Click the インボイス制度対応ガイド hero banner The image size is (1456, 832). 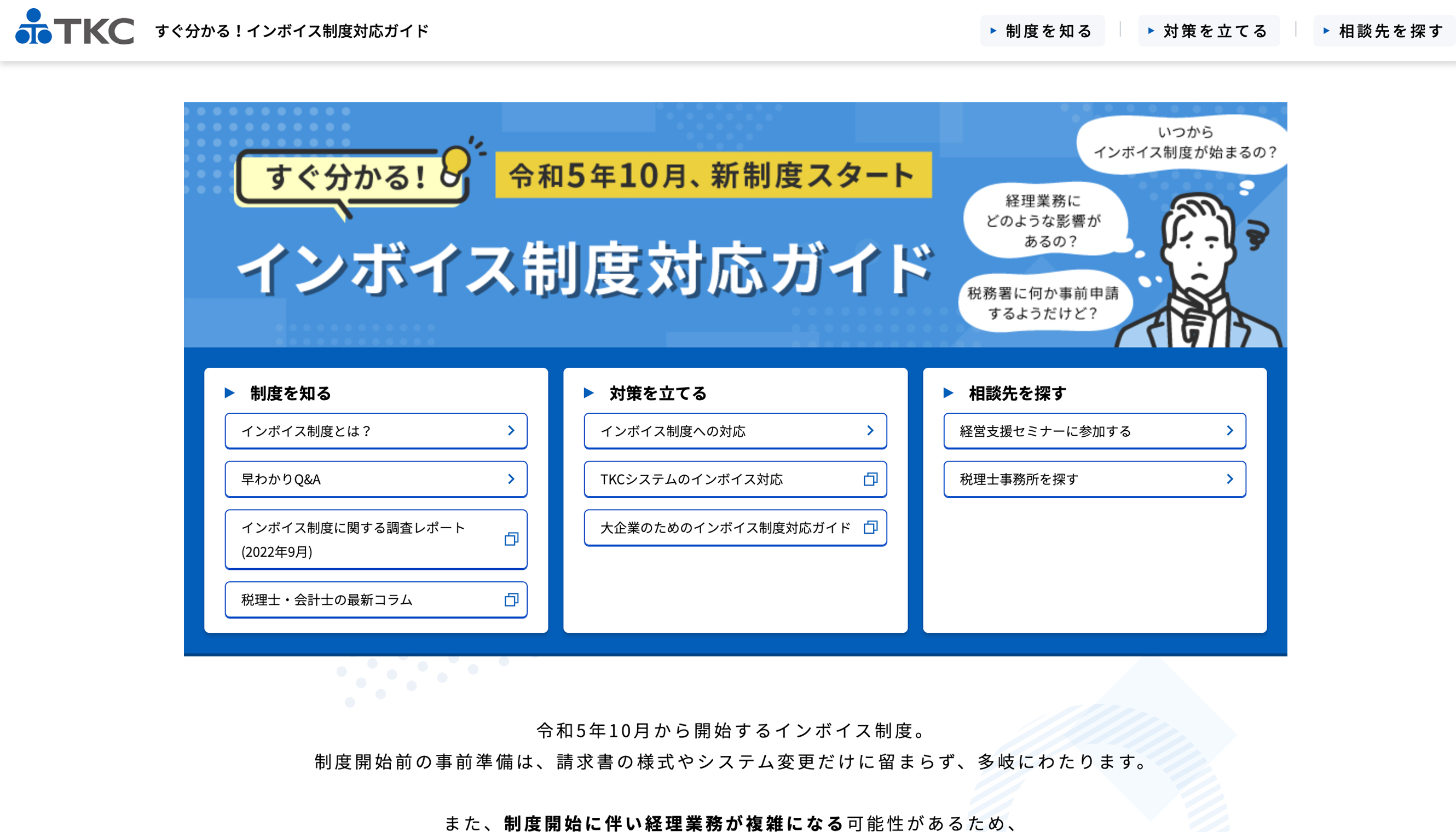pos(735,224)
